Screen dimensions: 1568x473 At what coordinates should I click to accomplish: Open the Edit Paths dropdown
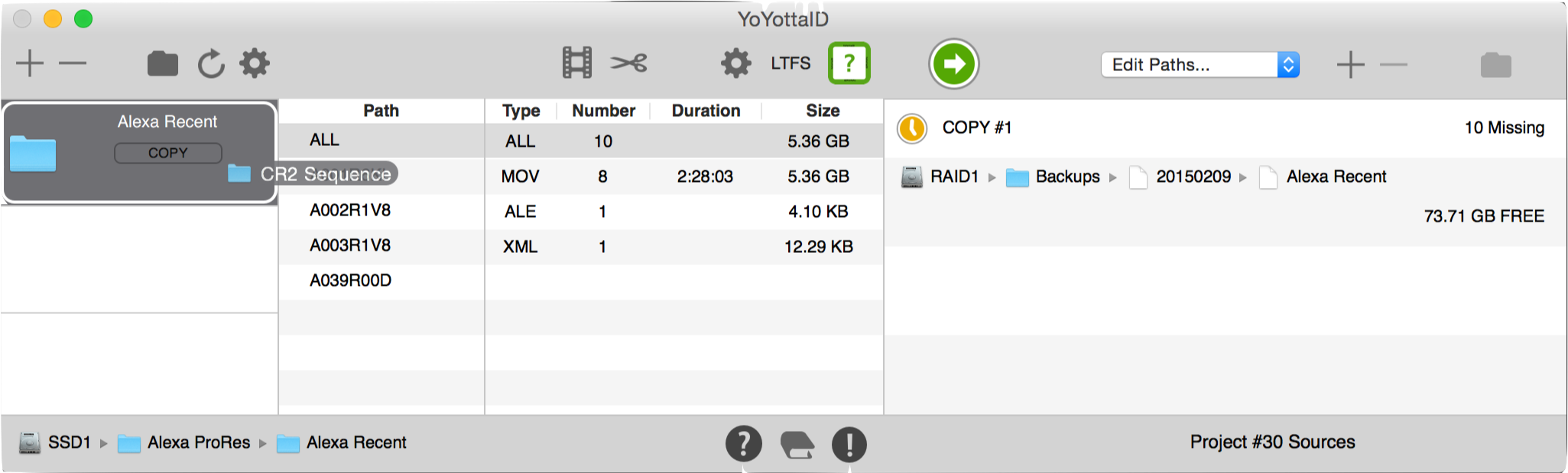pos(1200,65)
